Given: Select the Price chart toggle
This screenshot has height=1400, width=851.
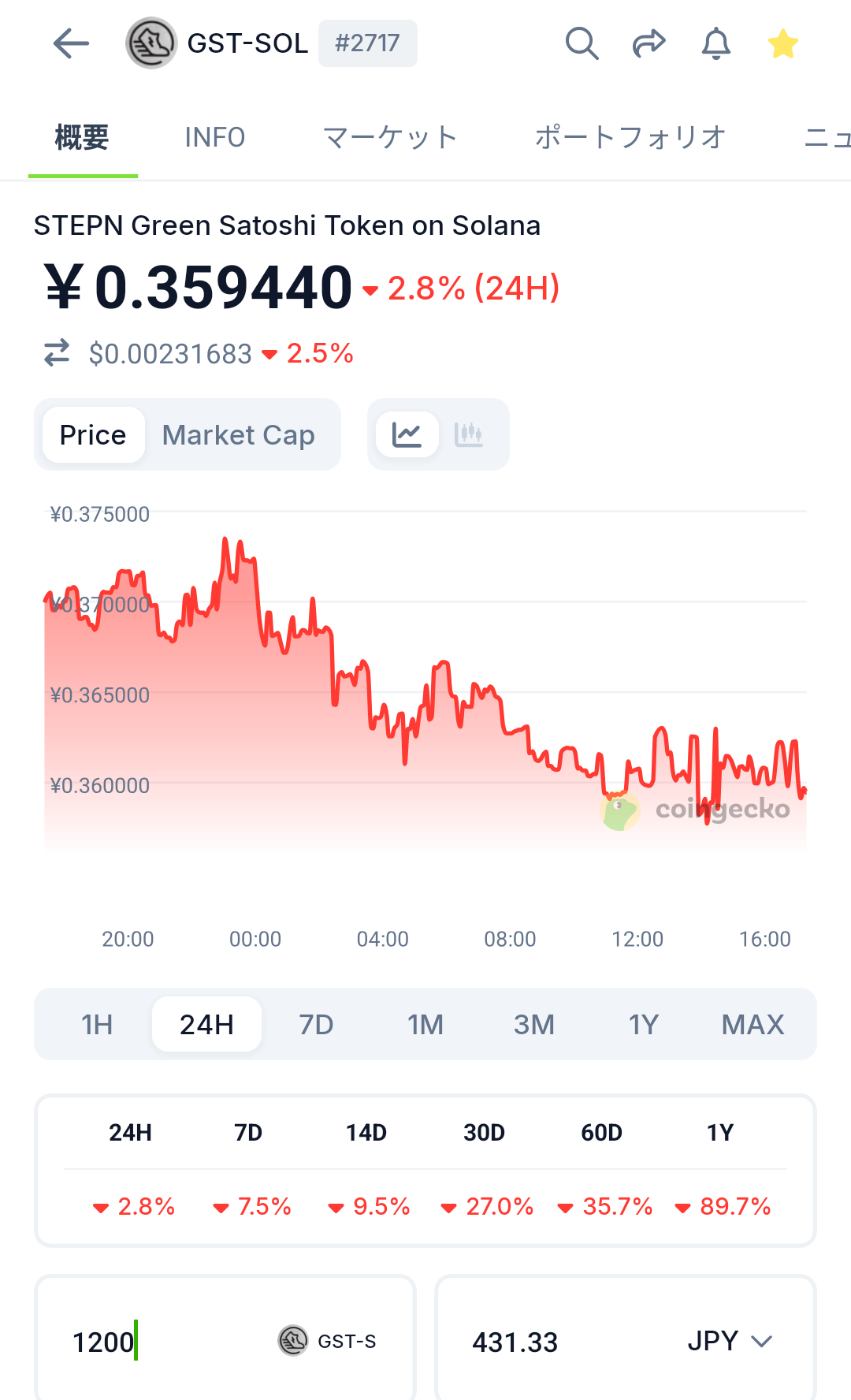Looking at the screenshot, I should (93, 435).
